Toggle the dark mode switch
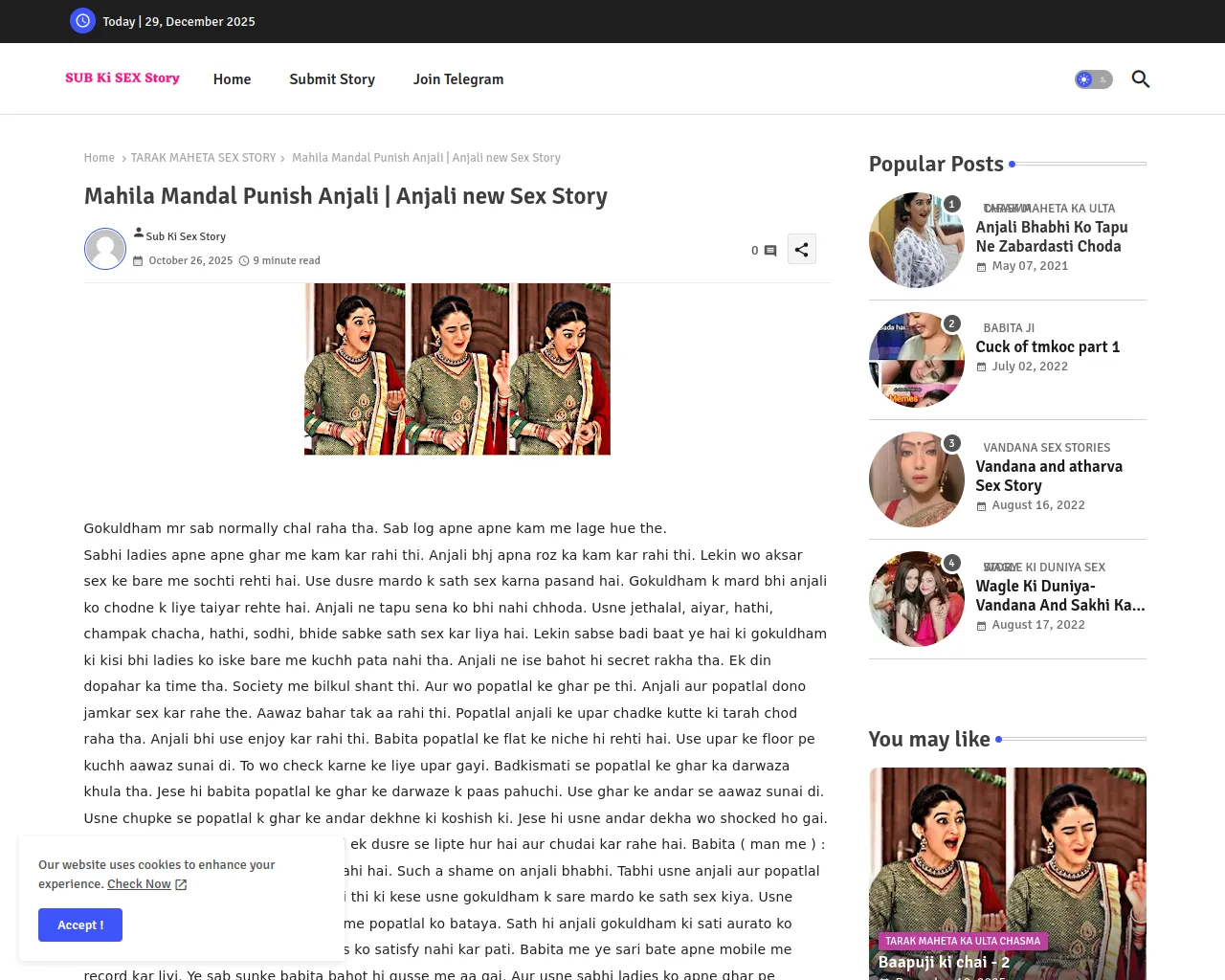 (x=1093, y=79)
